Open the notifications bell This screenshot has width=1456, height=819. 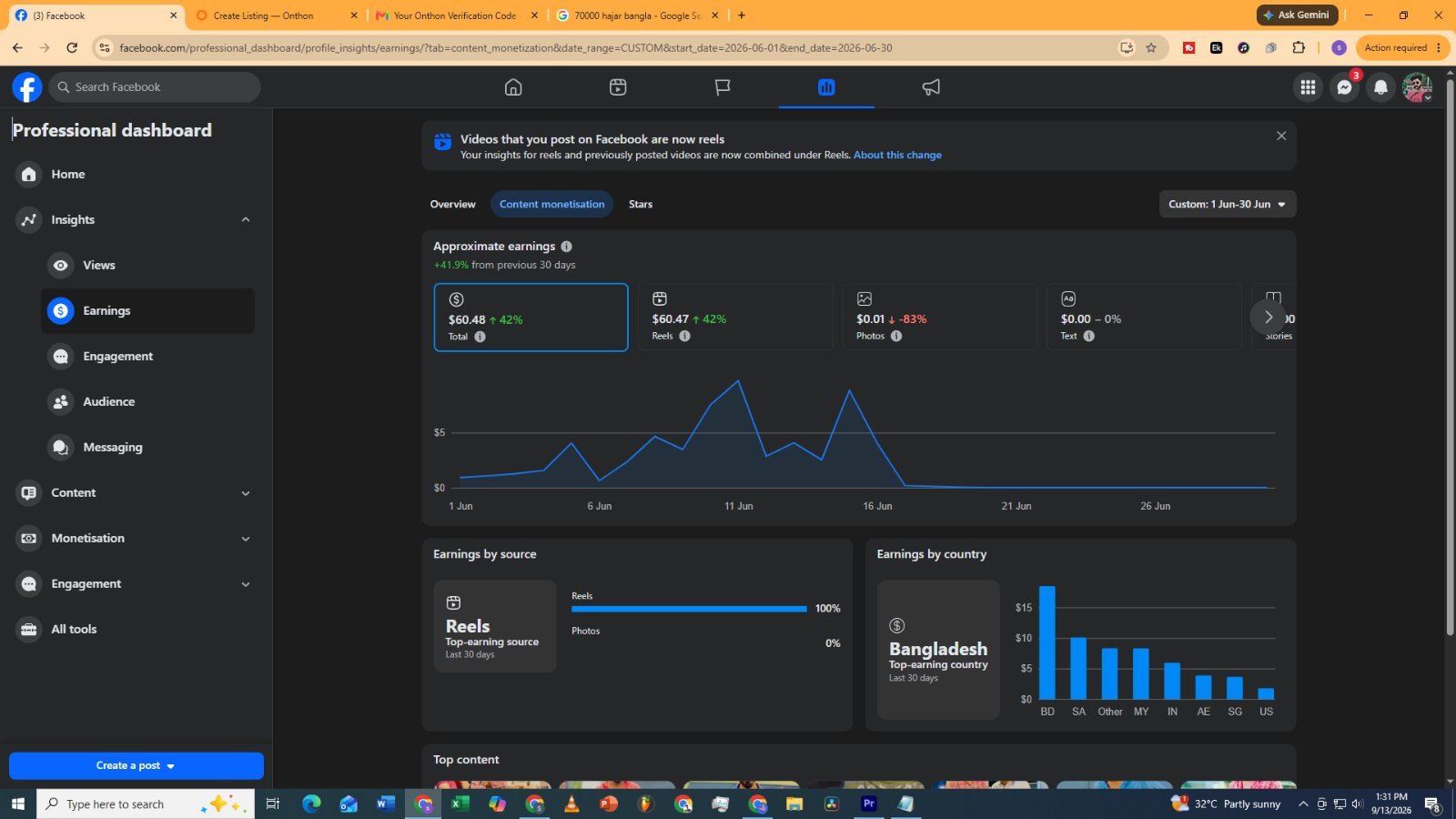click(x=1380, y=87)
